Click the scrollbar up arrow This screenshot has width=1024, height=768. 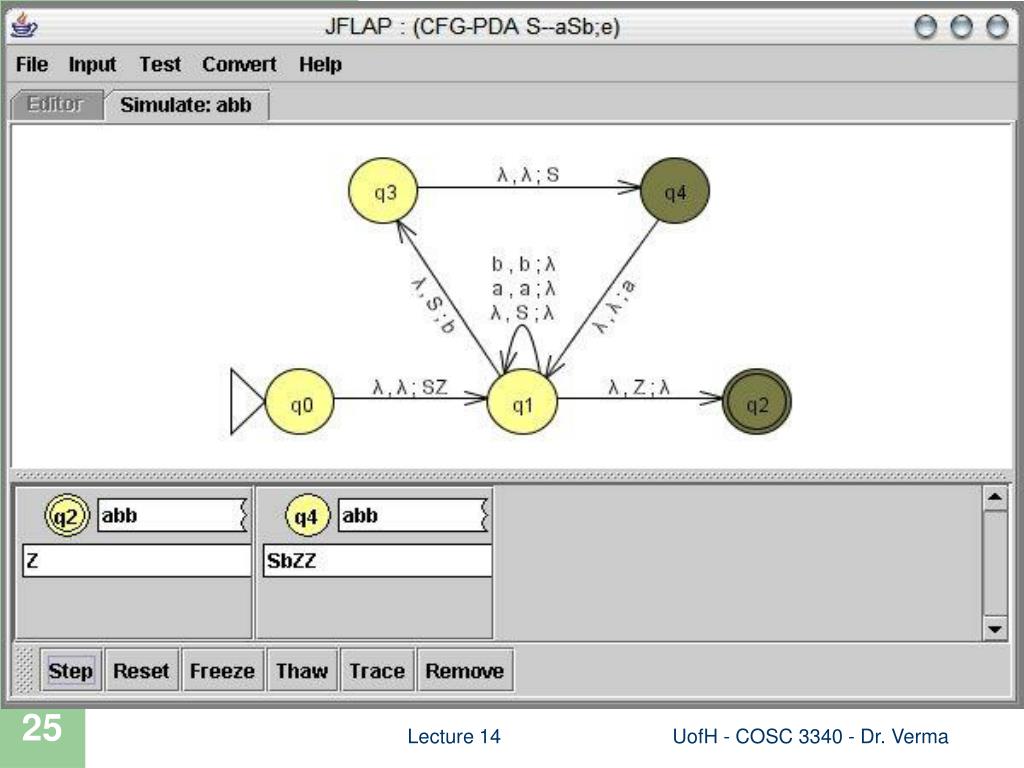click(x=995, y=498)
